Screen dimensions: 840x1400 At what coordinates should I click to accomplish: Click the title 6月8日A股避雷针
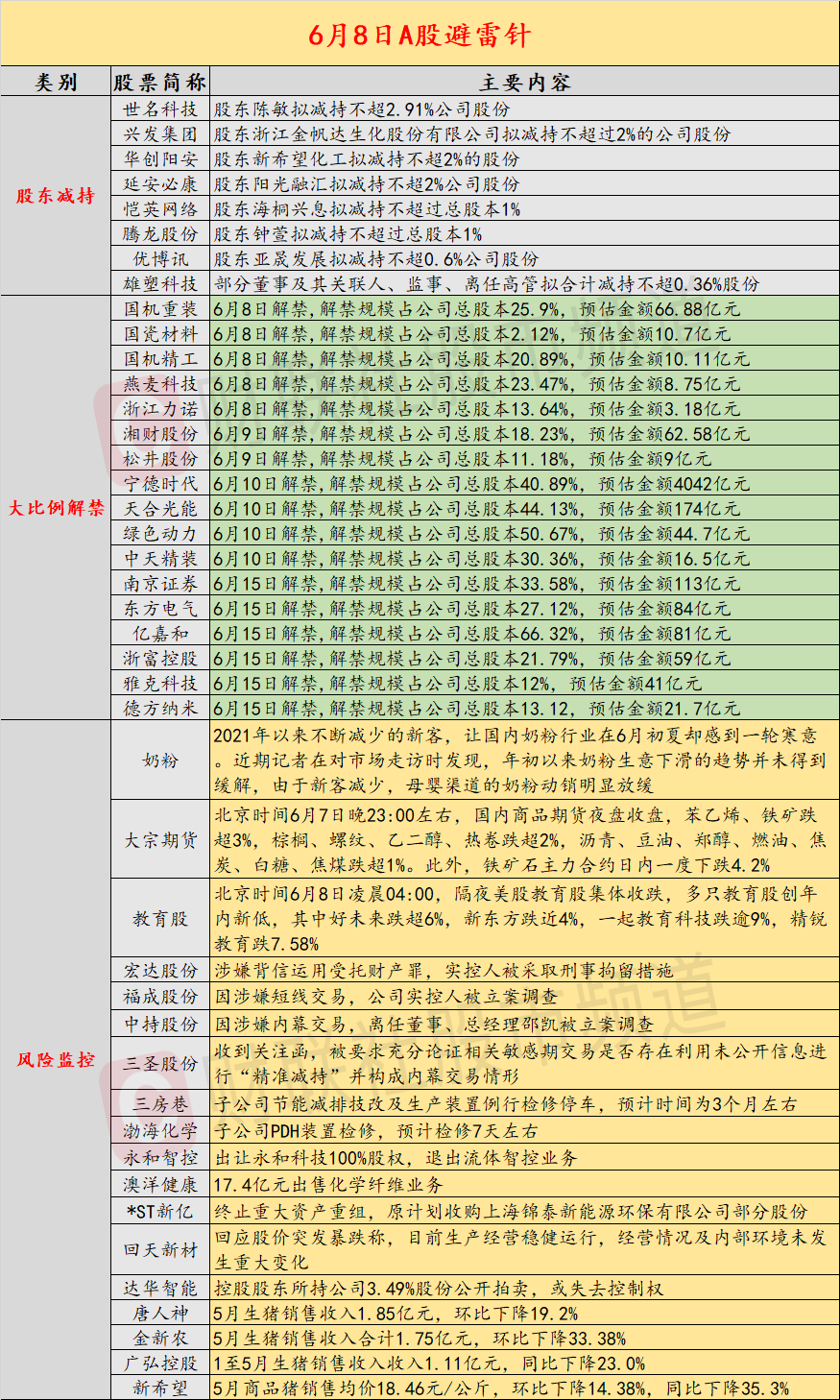pos(420,35)
